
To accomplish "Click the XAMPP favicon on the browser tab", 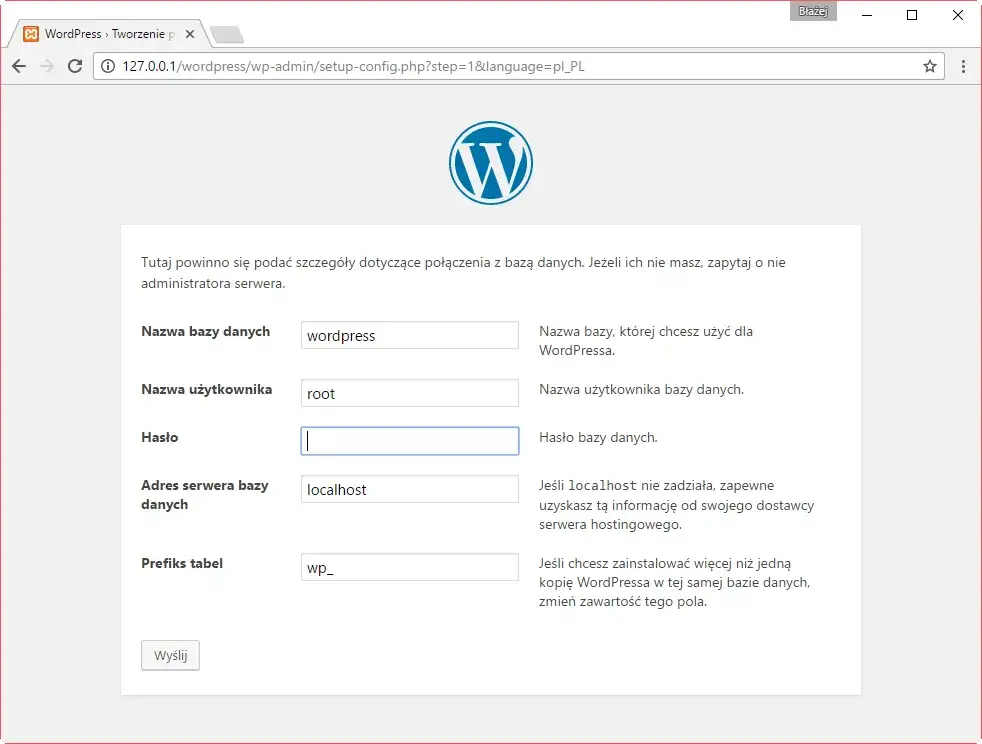I will pyautogui.click(x=33, y=33).
